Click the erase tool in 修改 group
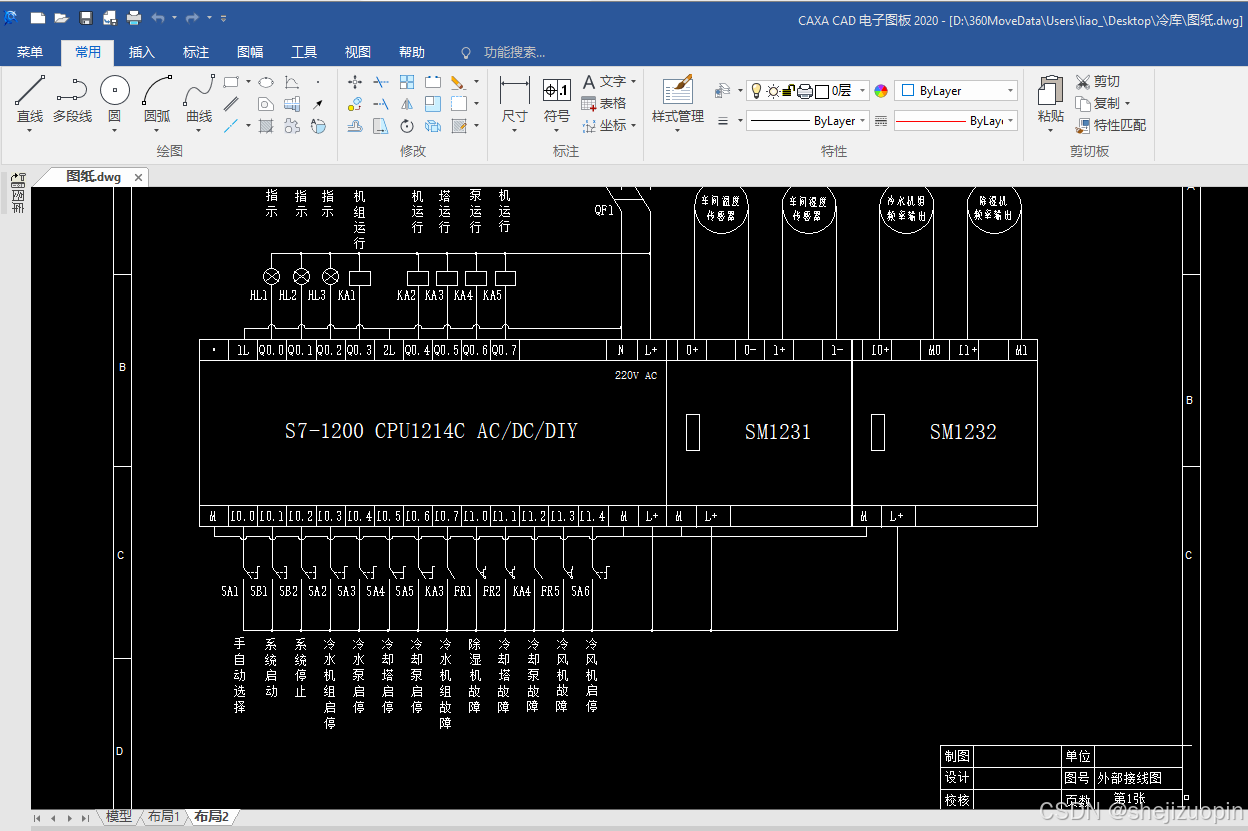Viewport: 1248px width, 831px height. point(458,82)
